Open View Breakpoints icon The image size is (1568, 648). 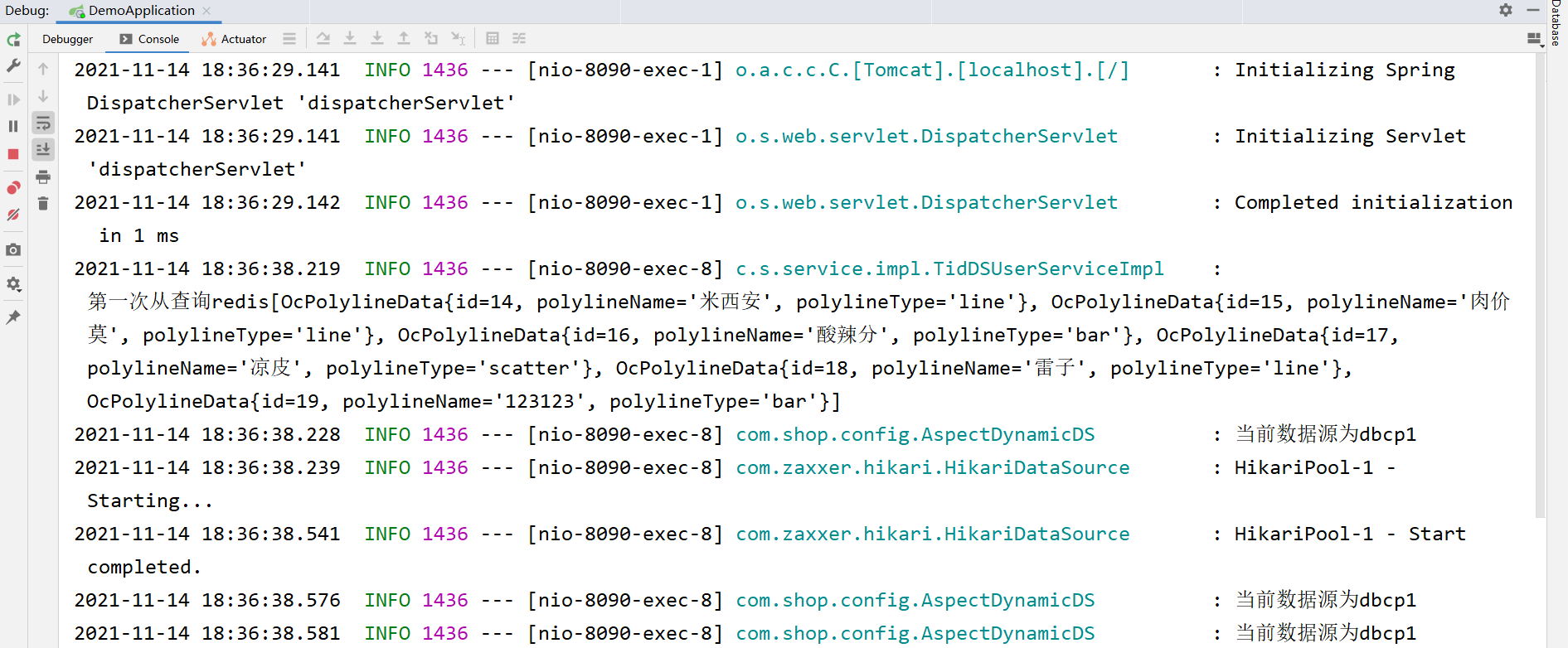pyautogui.click(x=13, y=188)
